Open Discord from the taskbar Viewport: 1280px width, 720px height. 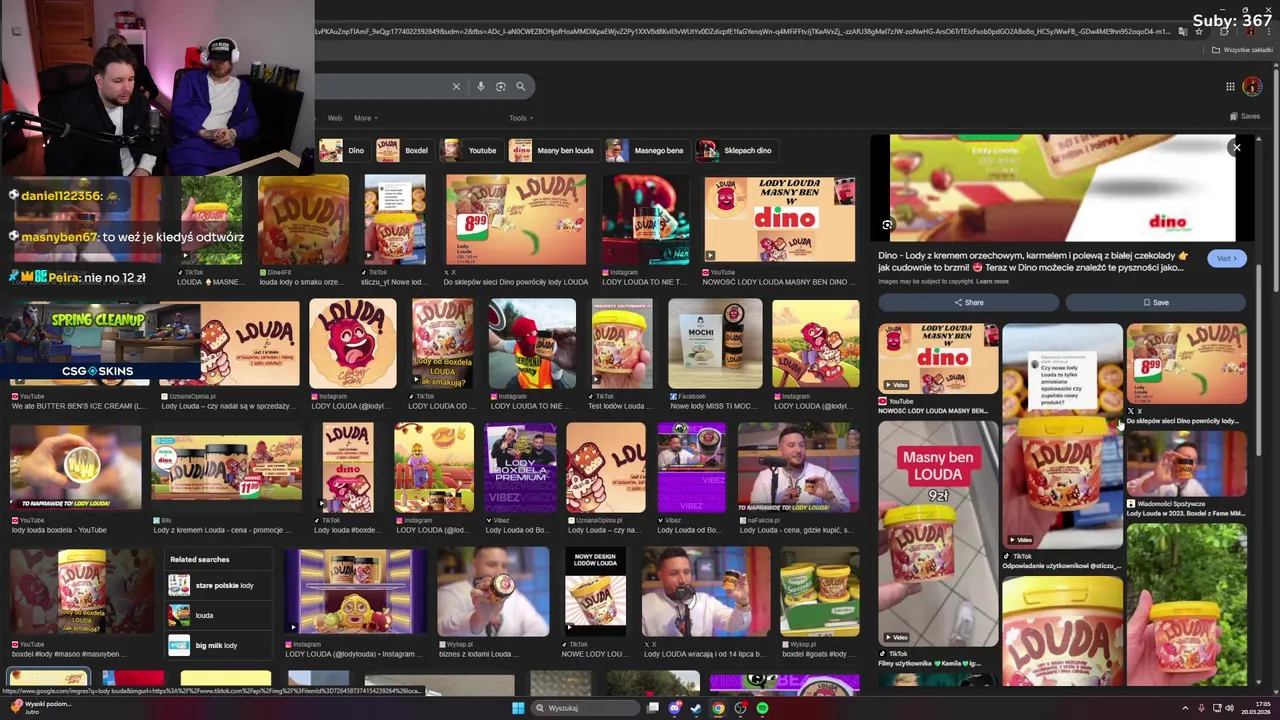(x=675, y=708)
